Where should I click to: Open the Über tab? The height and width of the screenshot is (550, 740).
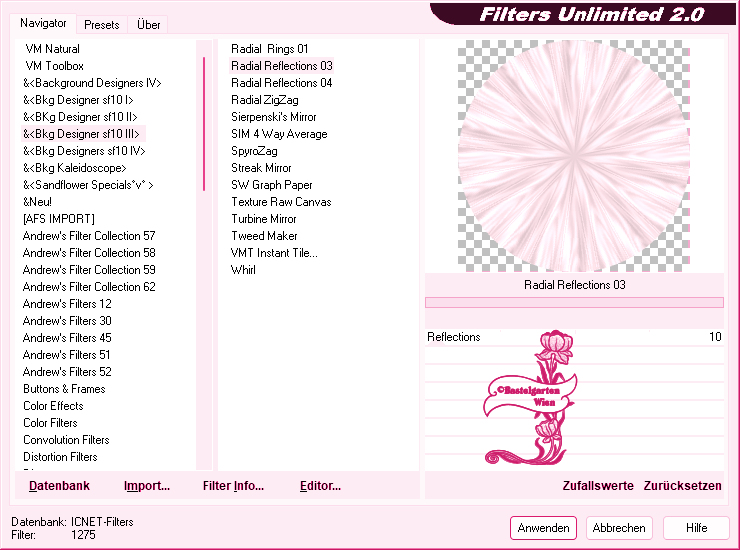(148, 25)
